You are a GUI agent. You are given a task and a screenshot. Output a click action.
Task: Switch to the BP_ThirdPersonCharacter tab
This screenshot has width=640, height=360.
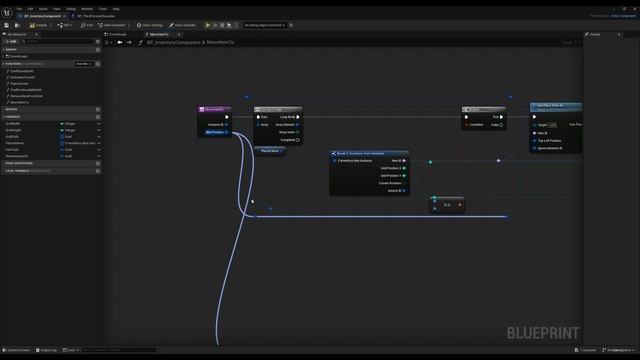pos(93,16)
